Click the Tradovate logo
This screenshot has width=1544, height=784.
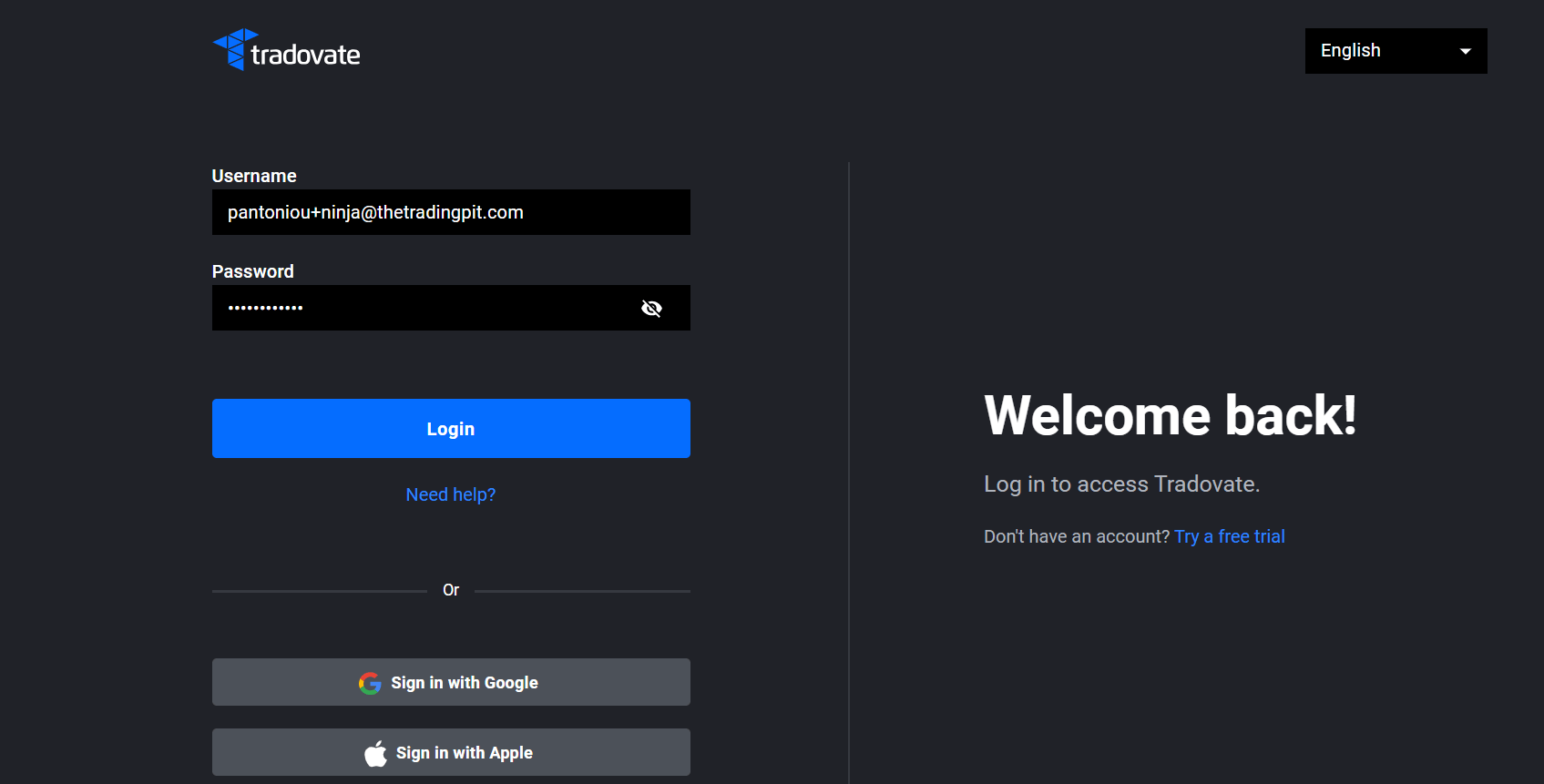pos(286,50)
